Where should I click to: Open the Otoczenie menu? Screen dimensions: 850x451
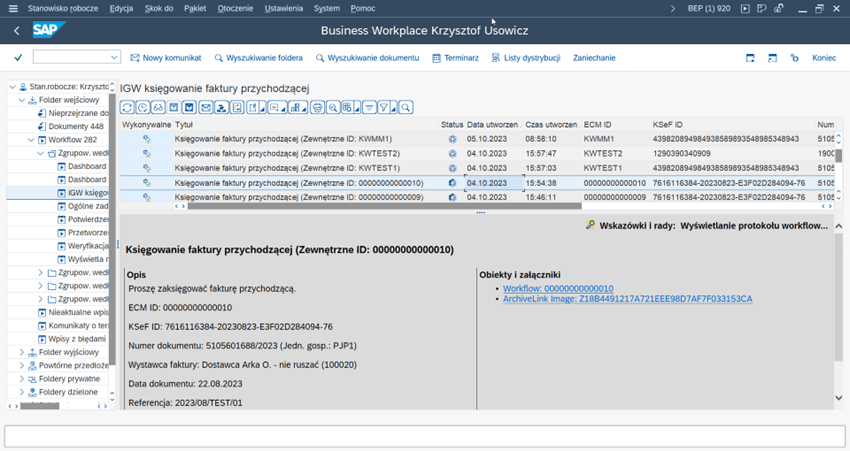[235, 8]
